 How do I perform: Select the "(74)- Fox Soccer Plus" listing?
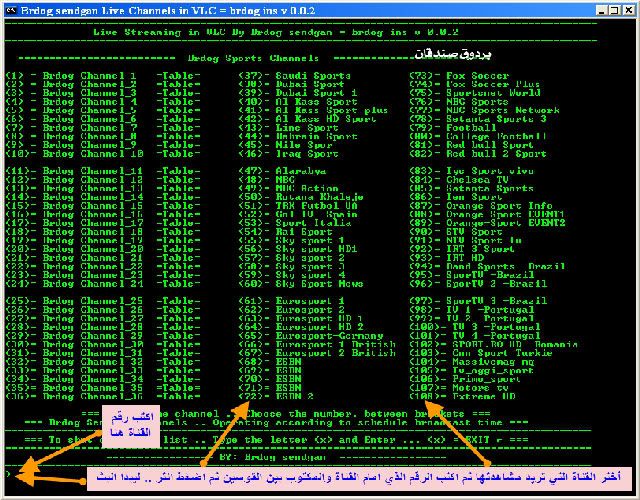coord(475,84)
